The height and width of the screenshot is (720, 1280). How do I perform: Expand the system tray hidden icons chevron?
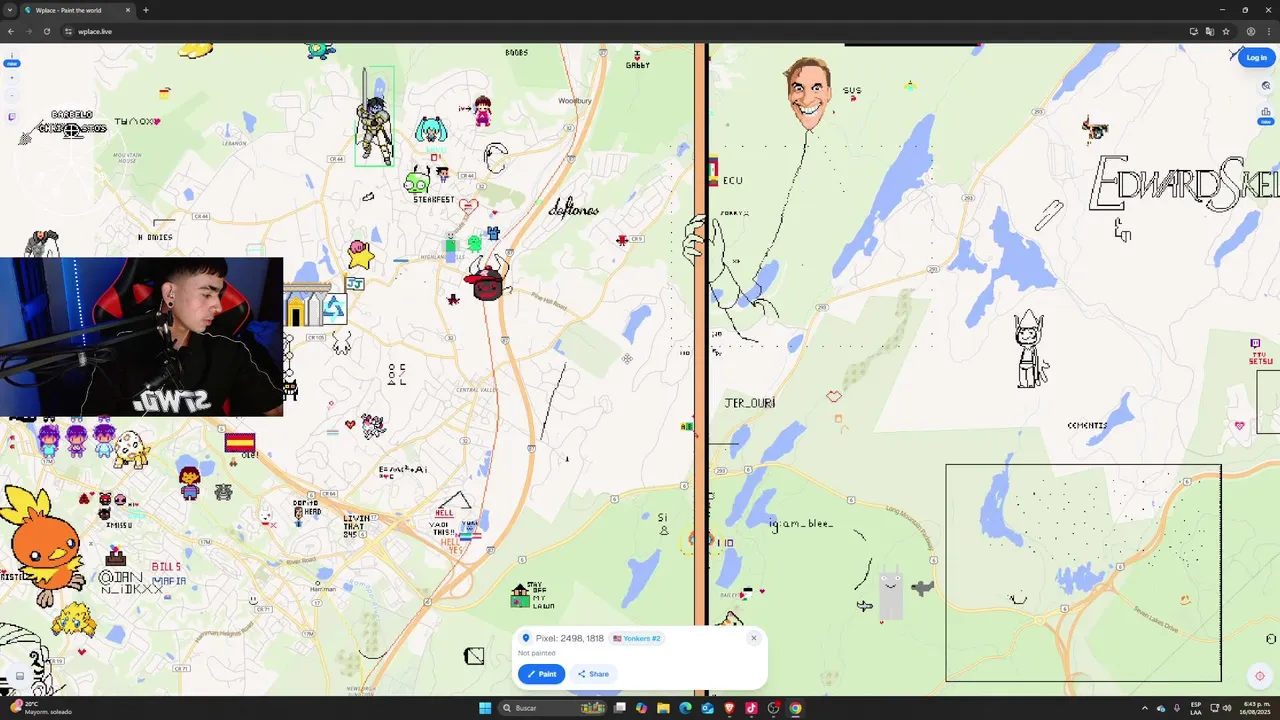(1145, 708)
